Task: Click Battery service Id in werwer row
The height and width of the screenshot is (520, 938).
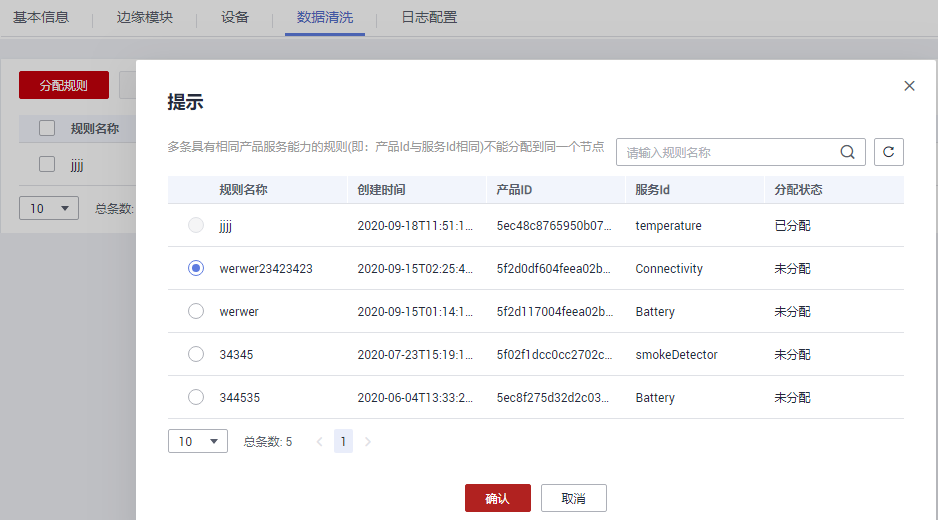Action: point(655,312)
